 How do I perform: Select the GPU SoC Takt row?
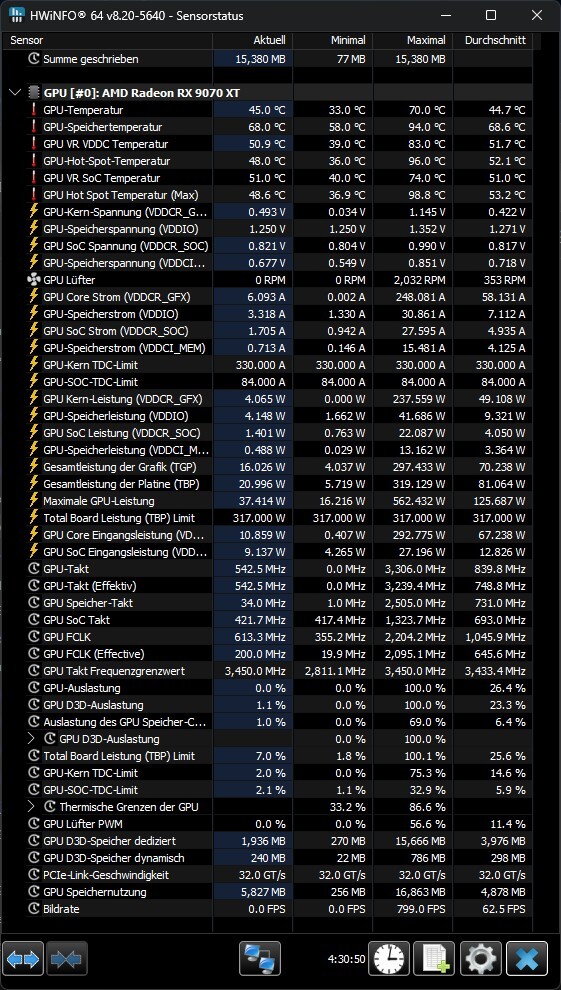tap(267, 620)
